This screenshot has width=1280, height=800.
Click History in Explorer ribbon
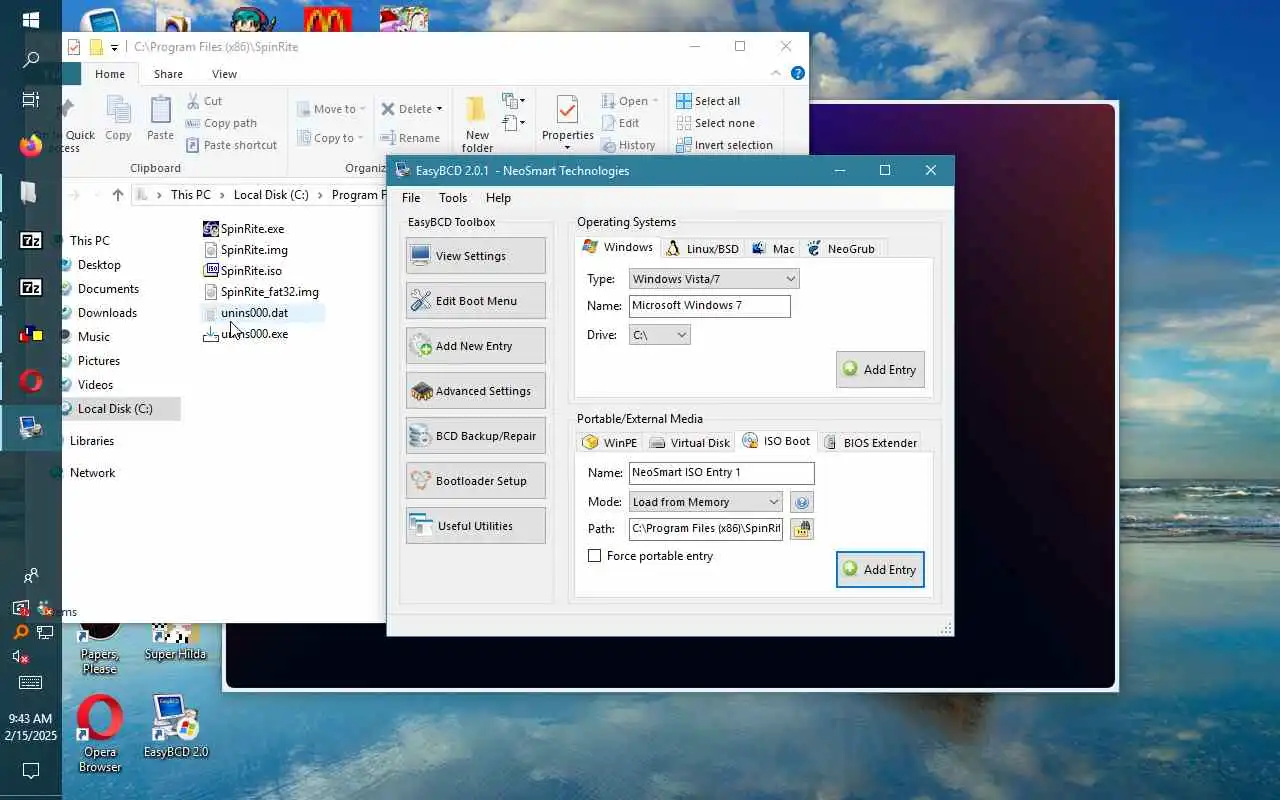coord(628,145)
